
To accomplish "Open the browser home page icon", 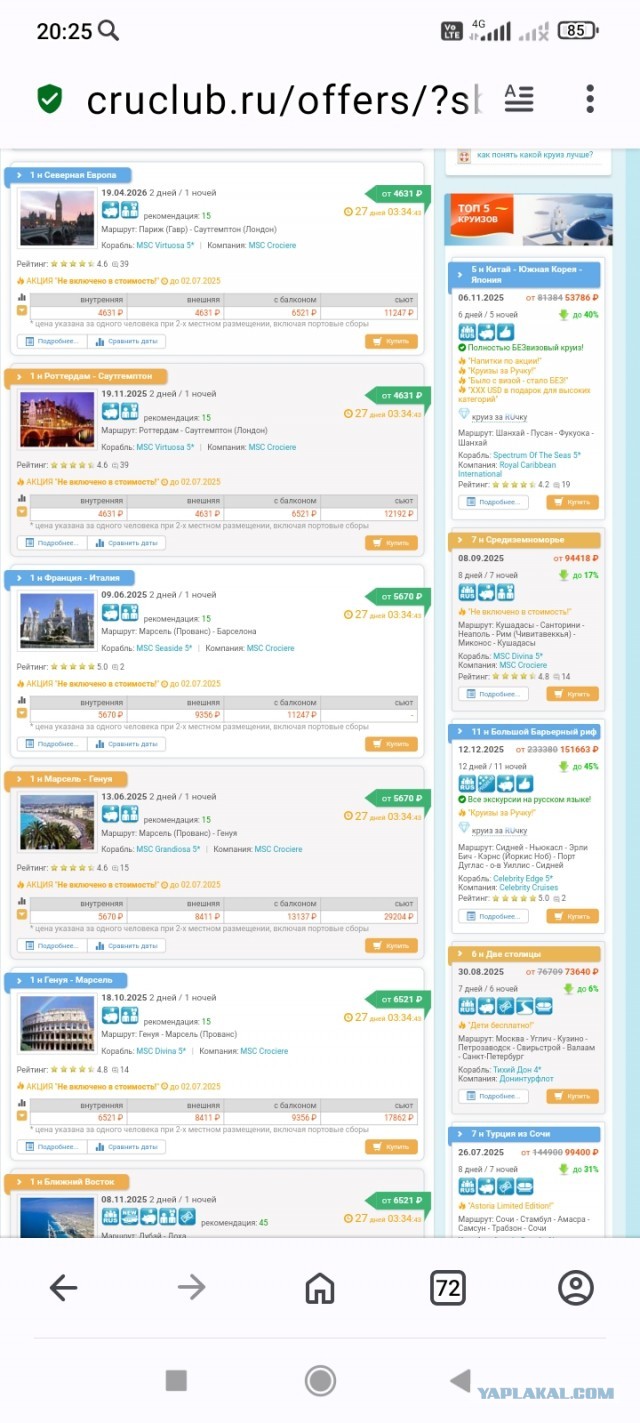I will (320, 1288).
